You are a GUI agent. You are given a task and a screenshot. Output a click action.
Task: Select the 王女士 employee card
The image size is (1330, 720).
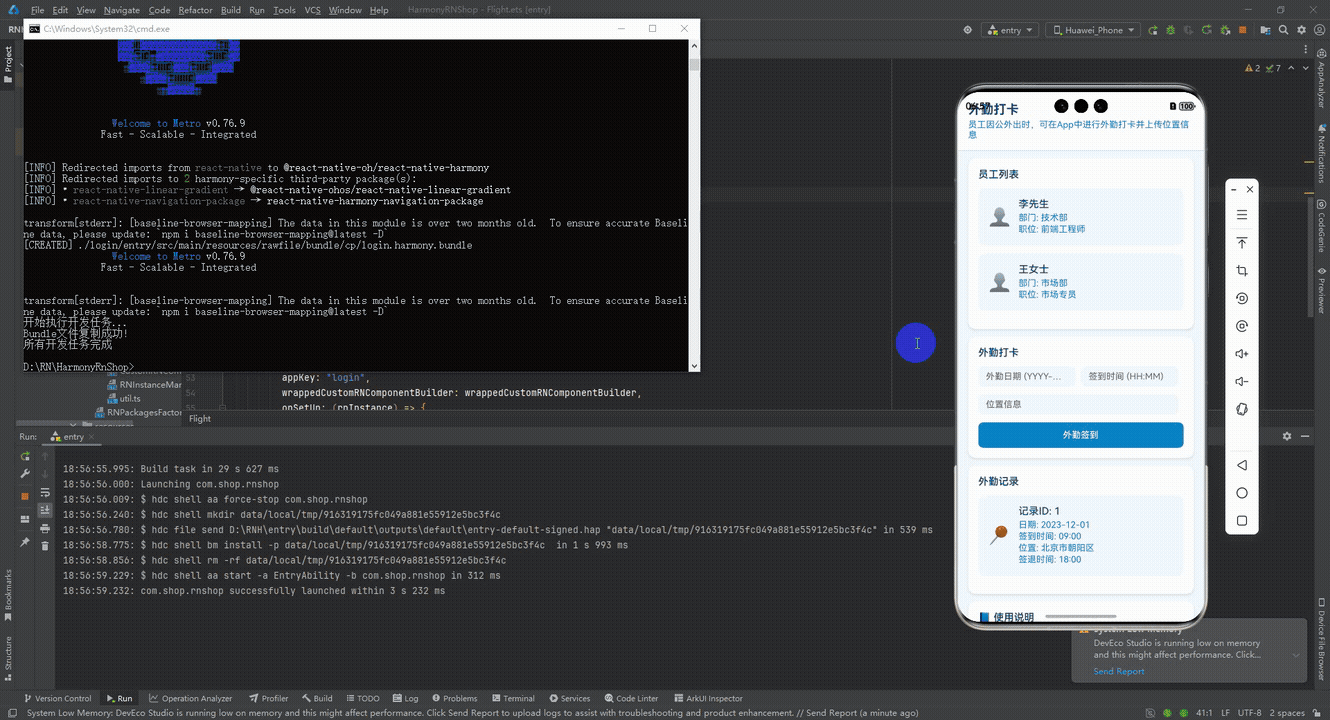(x=1080, y=281)
